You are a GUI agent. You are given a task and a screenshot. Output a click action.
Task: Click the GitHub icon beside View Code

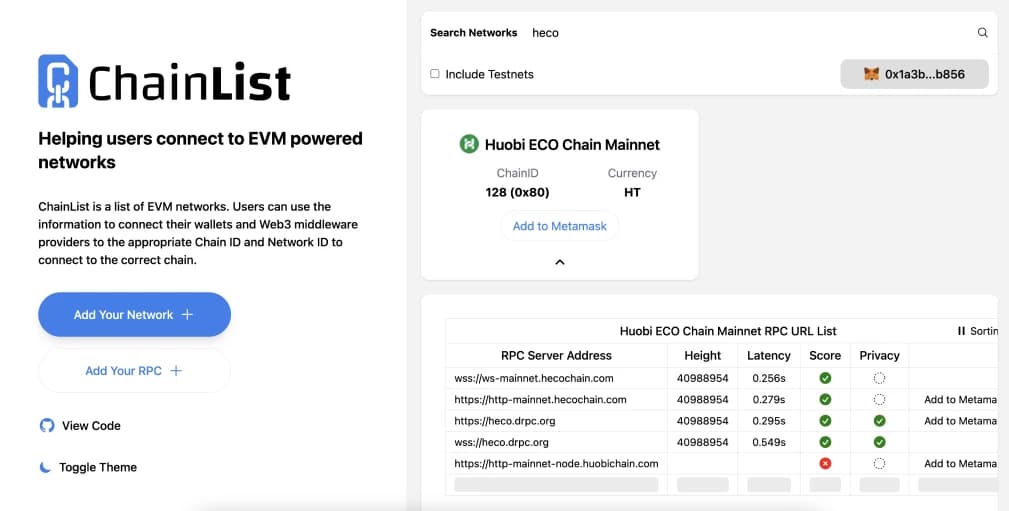46,425
